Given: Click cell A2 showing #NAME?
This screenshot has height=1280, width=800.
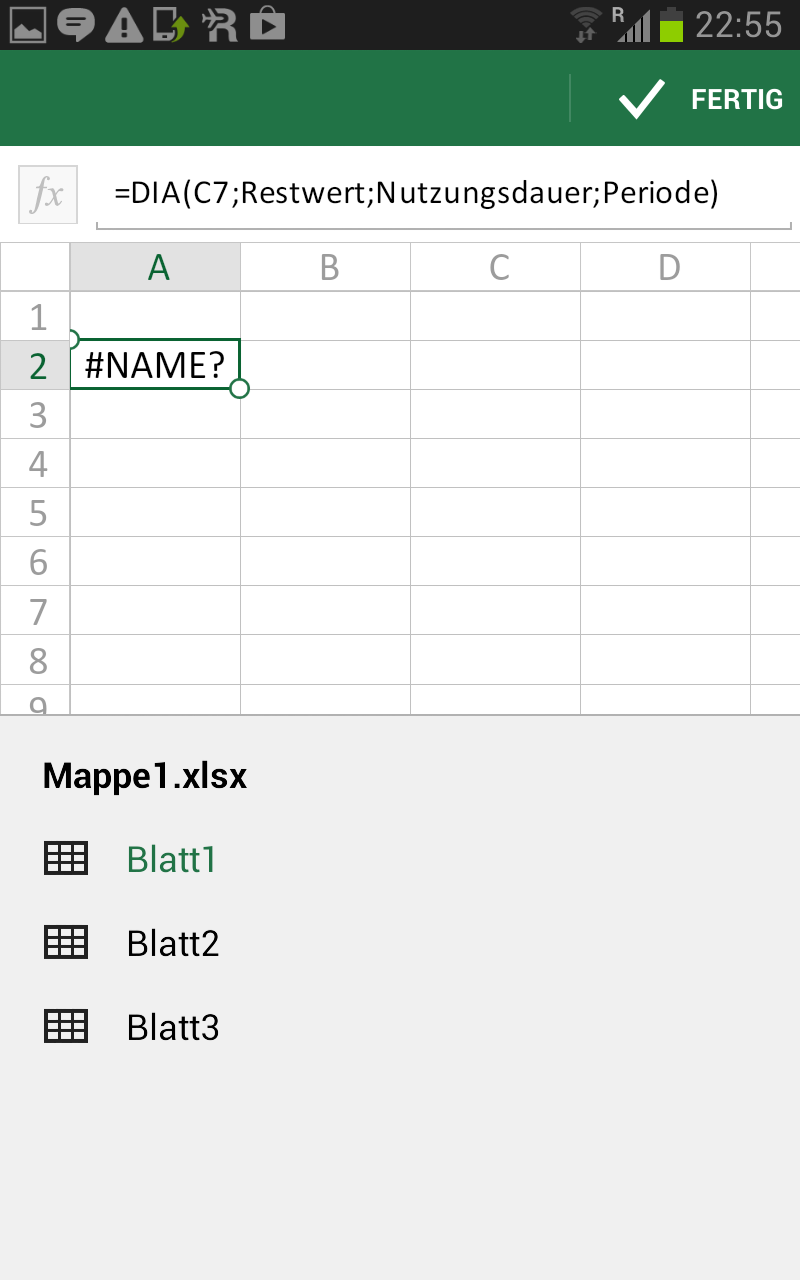Looking at the screenshot, I should click(x=155, y=365).
